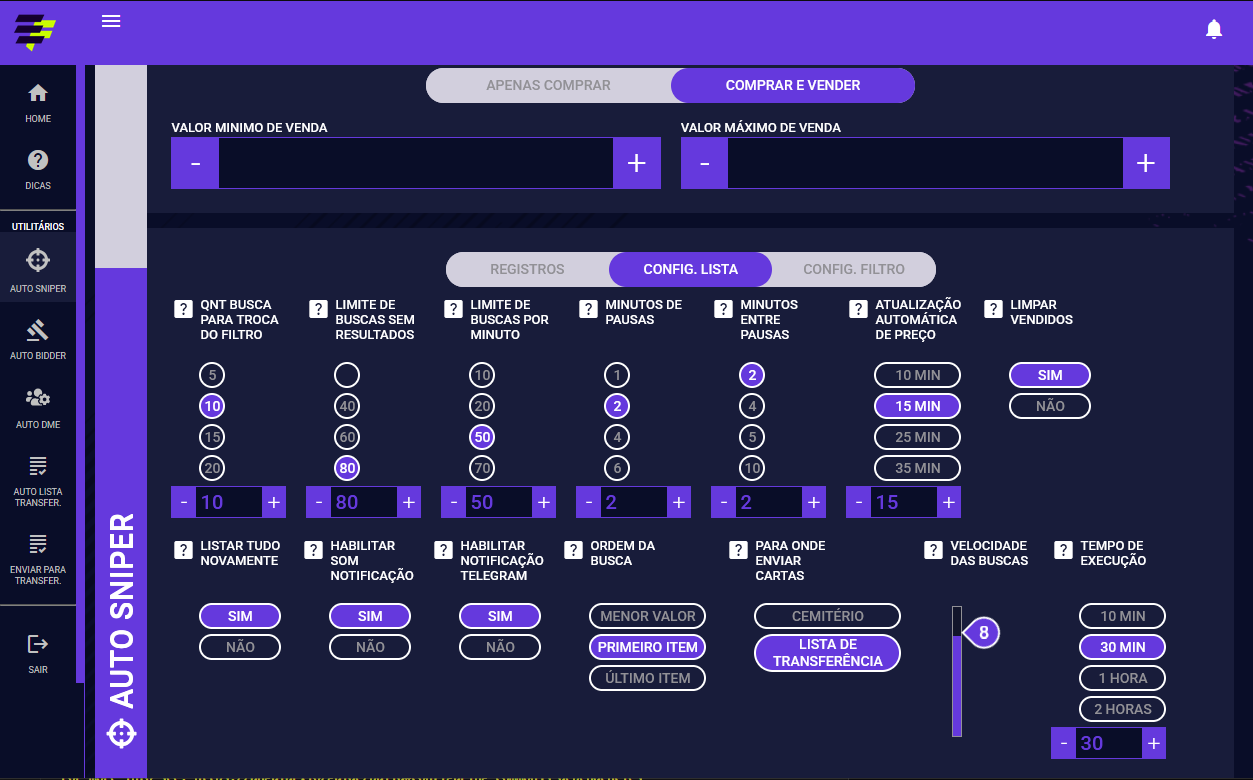Image resolution: width=1253 pixels, height=780 pixels.
Task: Open Auto DME tool
Action: (38, 406)
